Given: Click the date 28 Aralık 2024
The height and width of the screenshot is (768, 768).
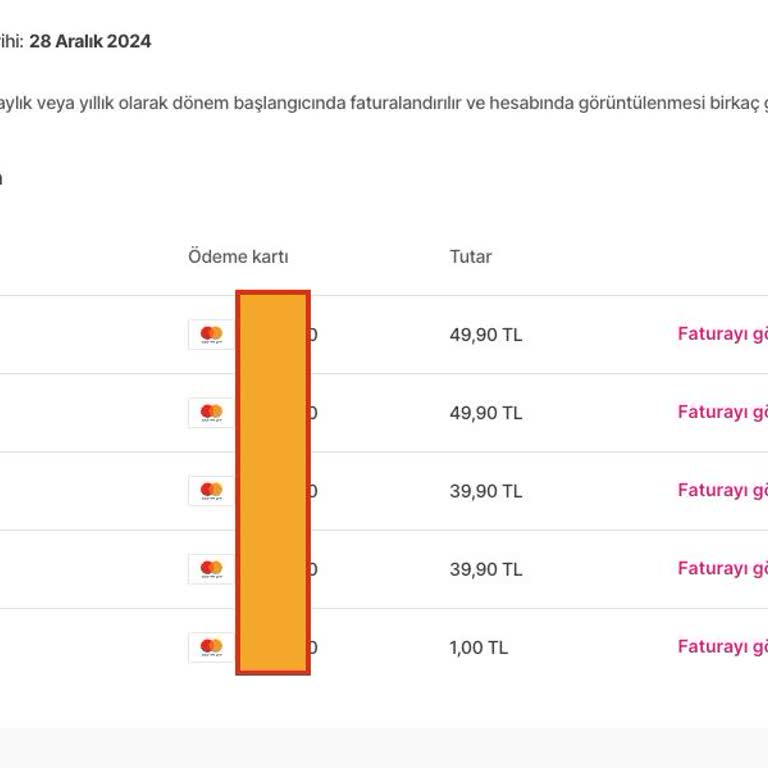Looking at the screenshot, I should tap(90, 42).
